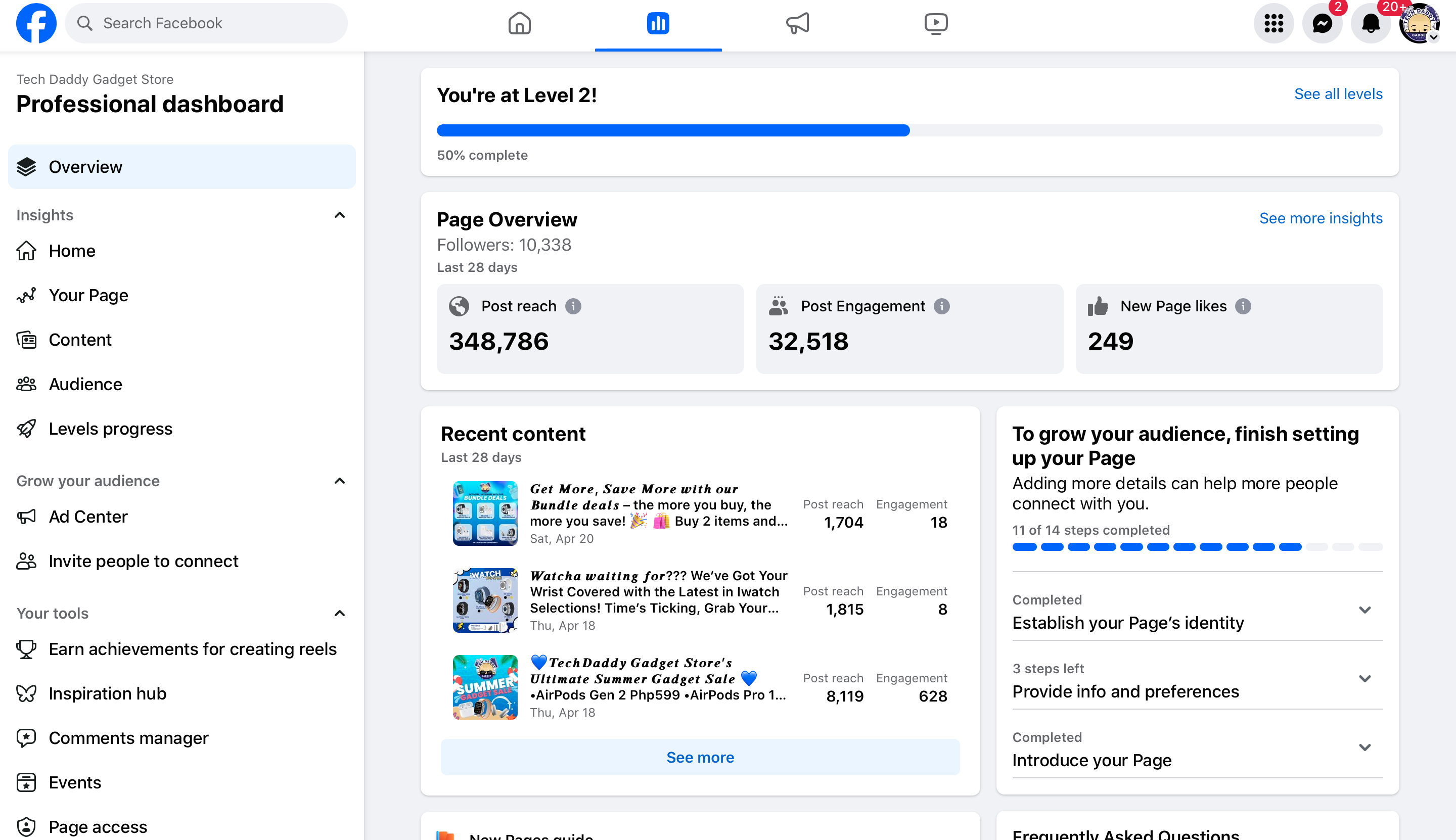Click the Facebook logo
The image size is (1456, 840).
point(36,24)
